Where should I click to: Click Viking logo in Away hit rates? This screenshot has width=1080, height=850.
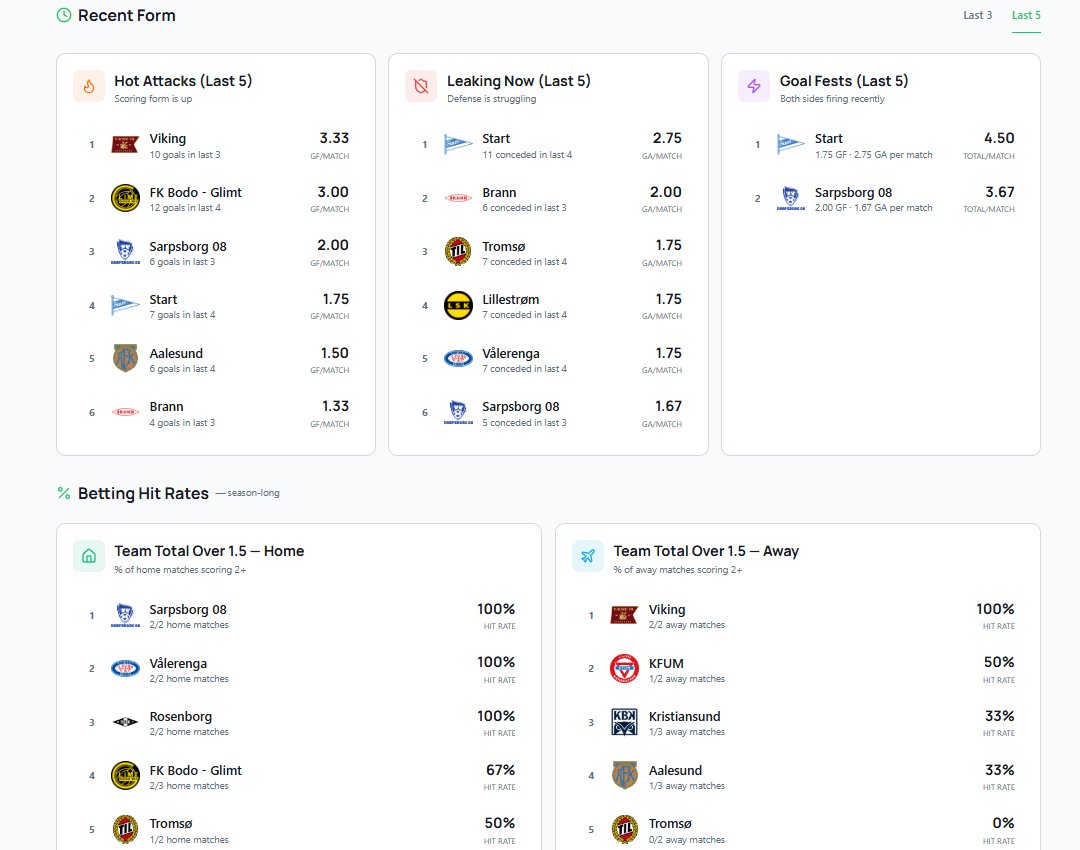click(625, 615)
